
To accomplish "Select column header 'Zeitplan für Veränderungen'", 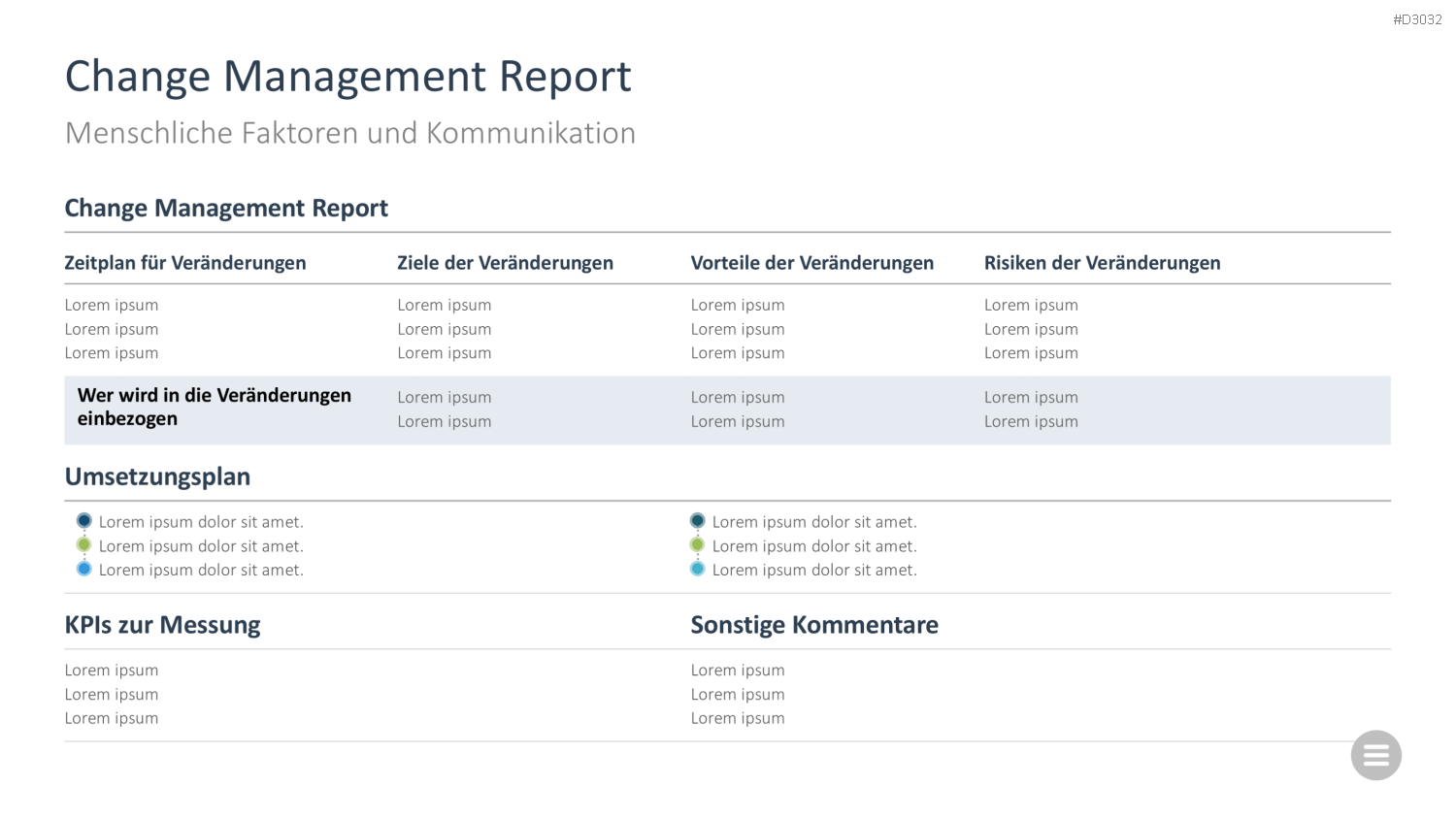I will 185,263.
